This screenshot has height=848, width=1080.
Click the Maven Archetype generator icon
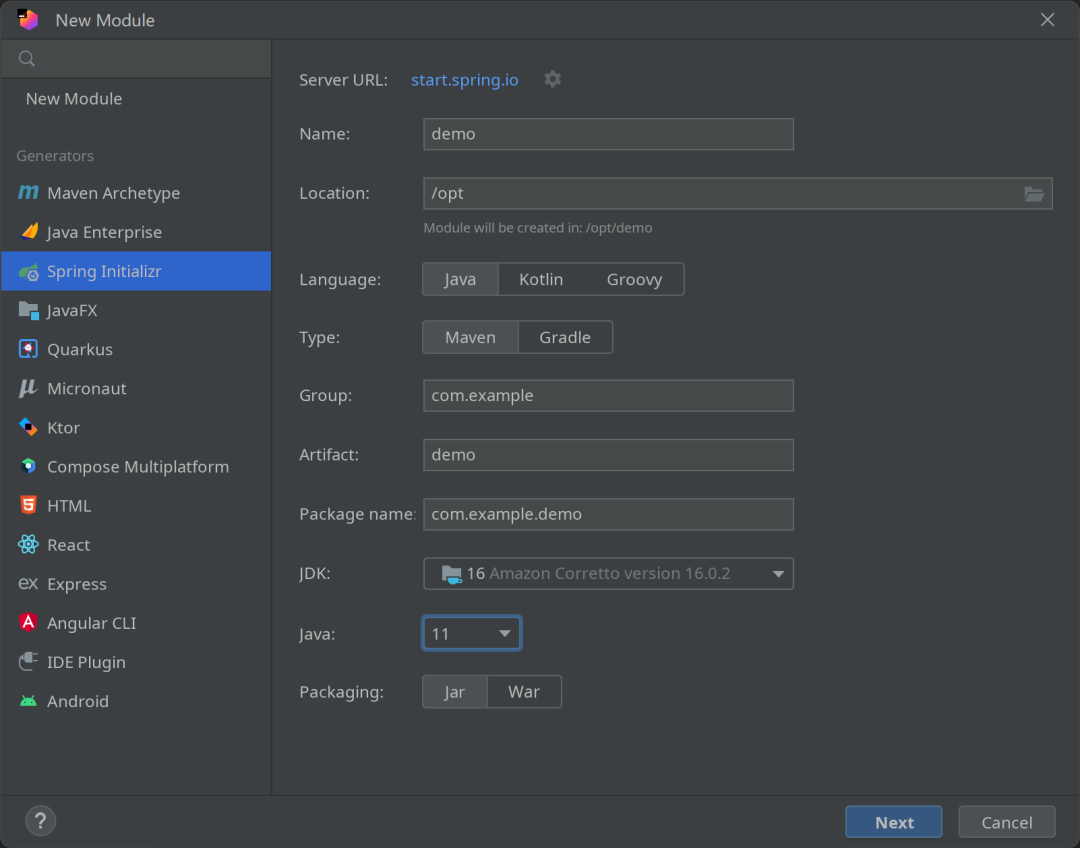coord(28,193)
